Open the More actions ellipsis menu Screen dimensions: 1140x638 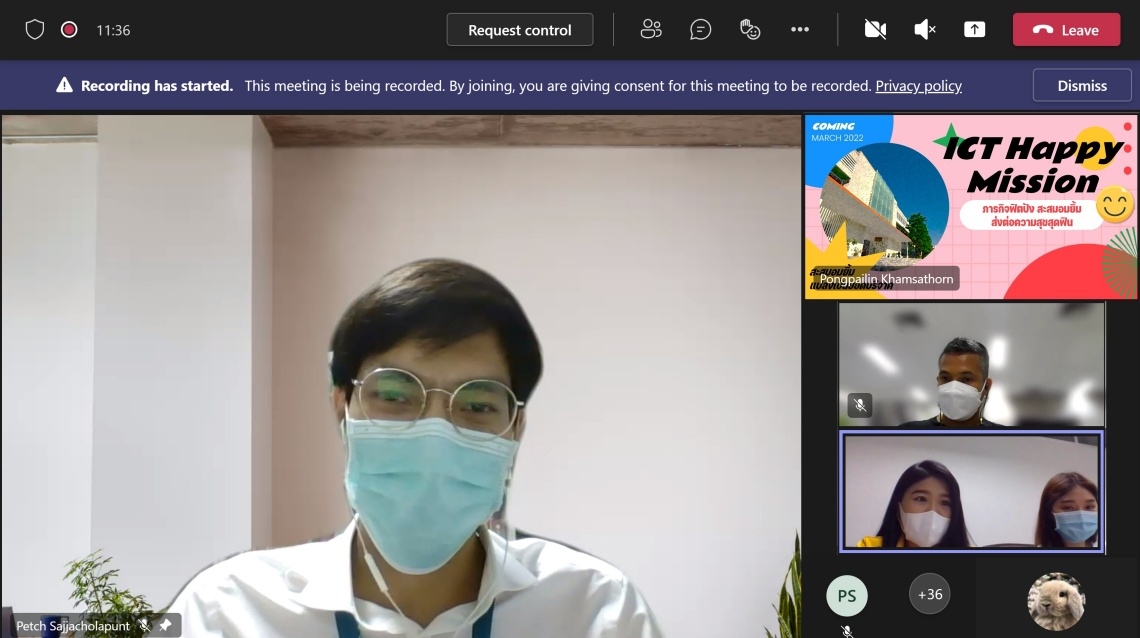[x=800, y=30]
